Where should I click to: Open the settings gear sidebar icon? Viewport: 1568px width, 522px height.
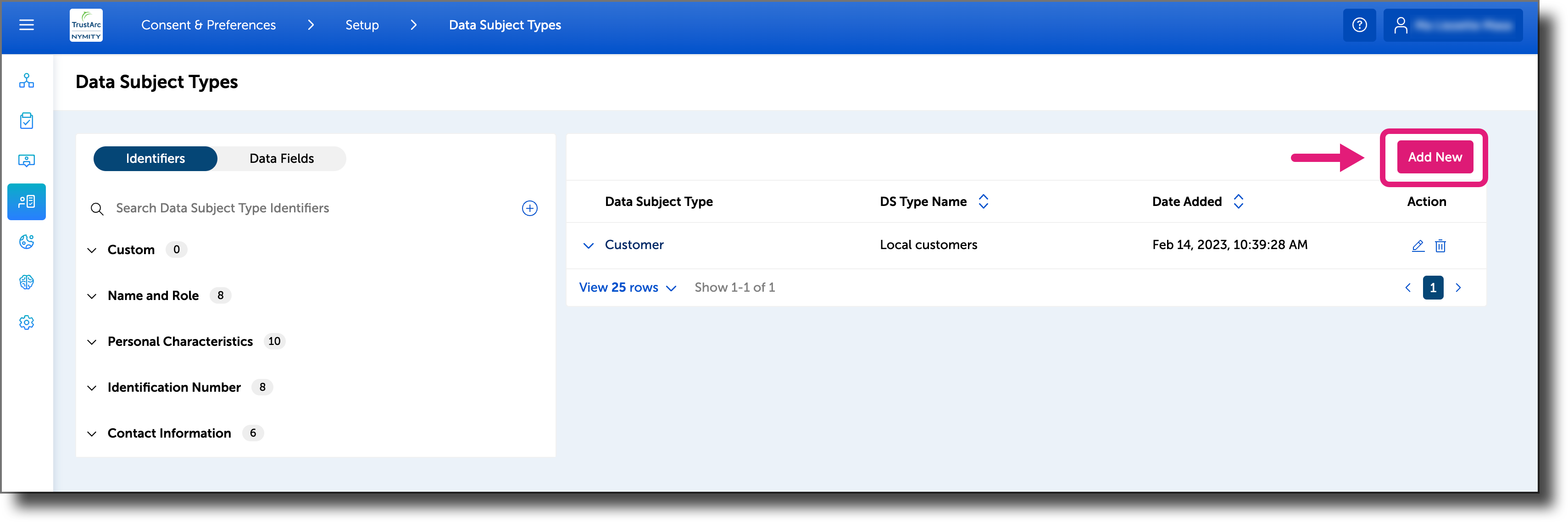[x=26, y=322]
